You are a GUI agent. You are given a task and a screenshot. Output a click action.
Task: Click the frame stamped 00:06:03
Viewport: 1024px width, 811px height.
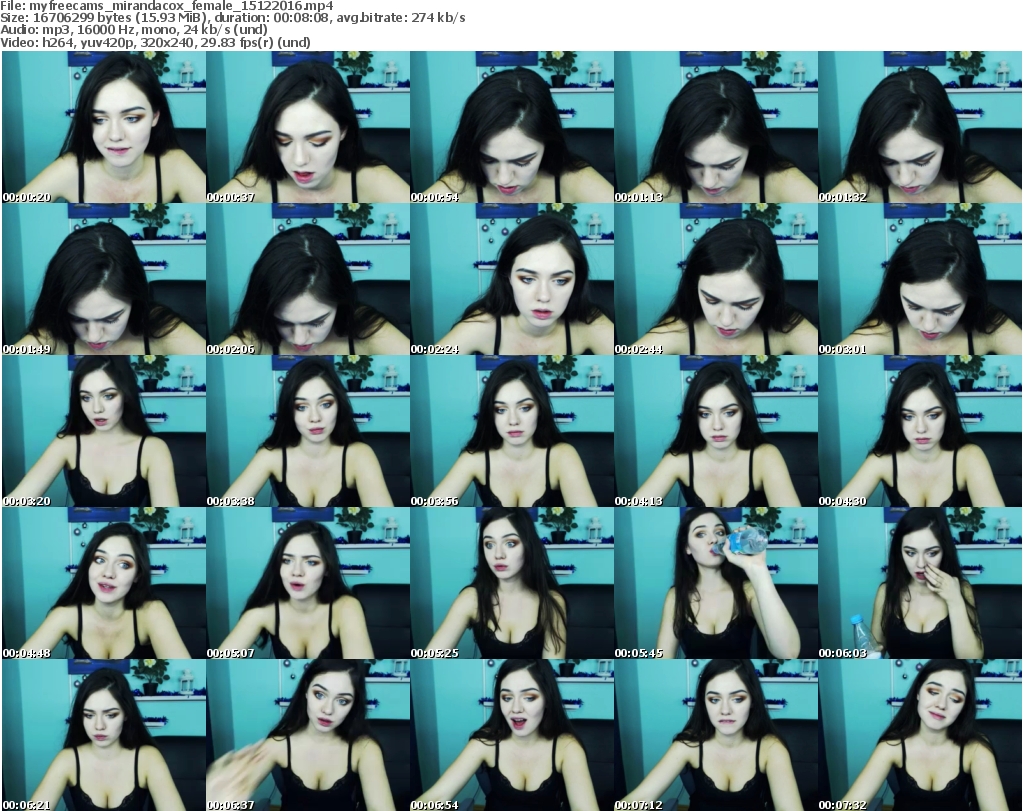click(x=920, y=583)
